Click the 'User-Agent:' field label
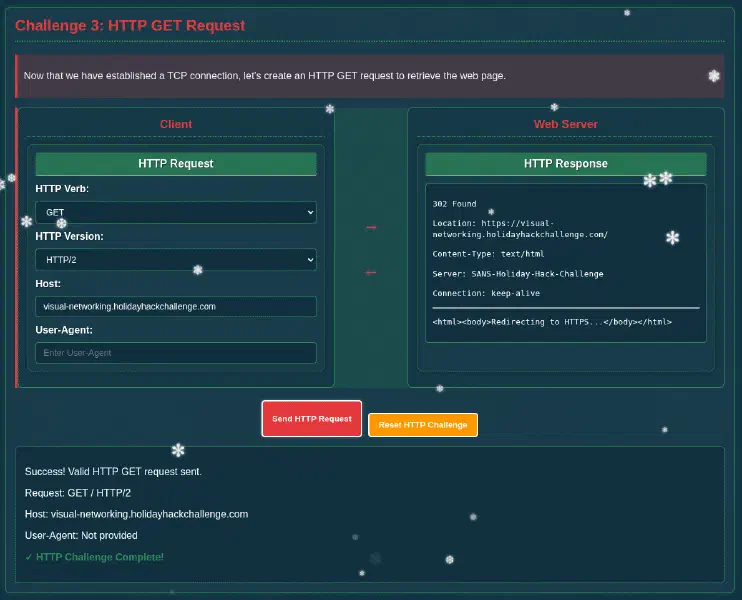 pos(64,330)
